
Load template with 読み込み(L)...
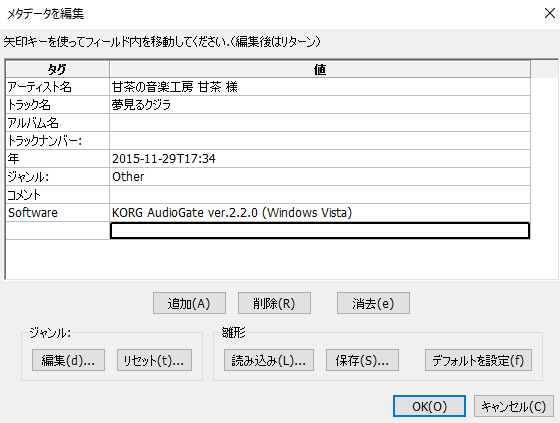coord(269,360)
